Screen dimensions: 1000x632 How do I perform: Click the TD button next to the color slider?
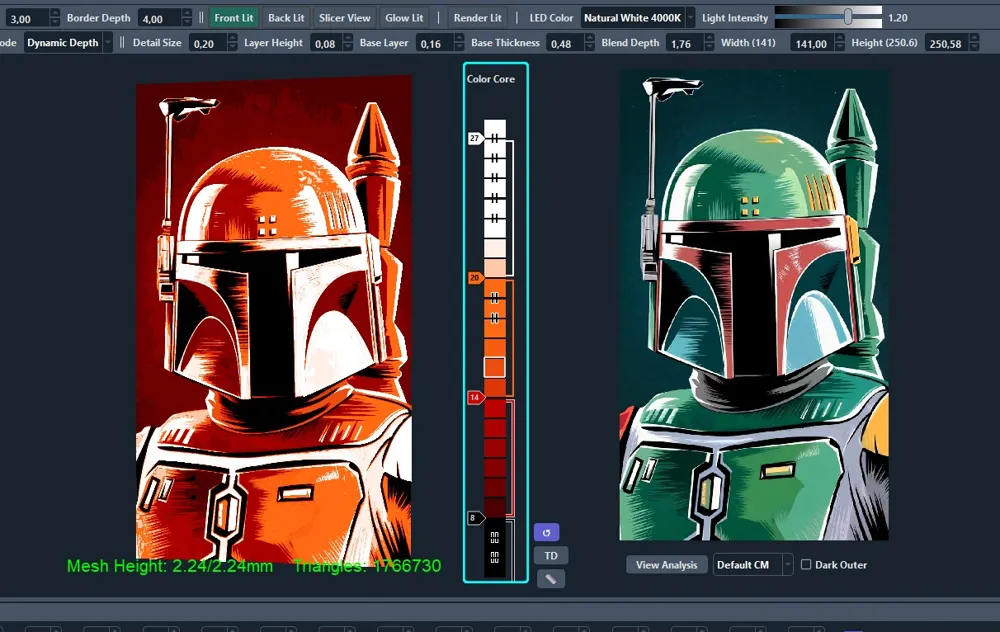(x=551, y=555)
